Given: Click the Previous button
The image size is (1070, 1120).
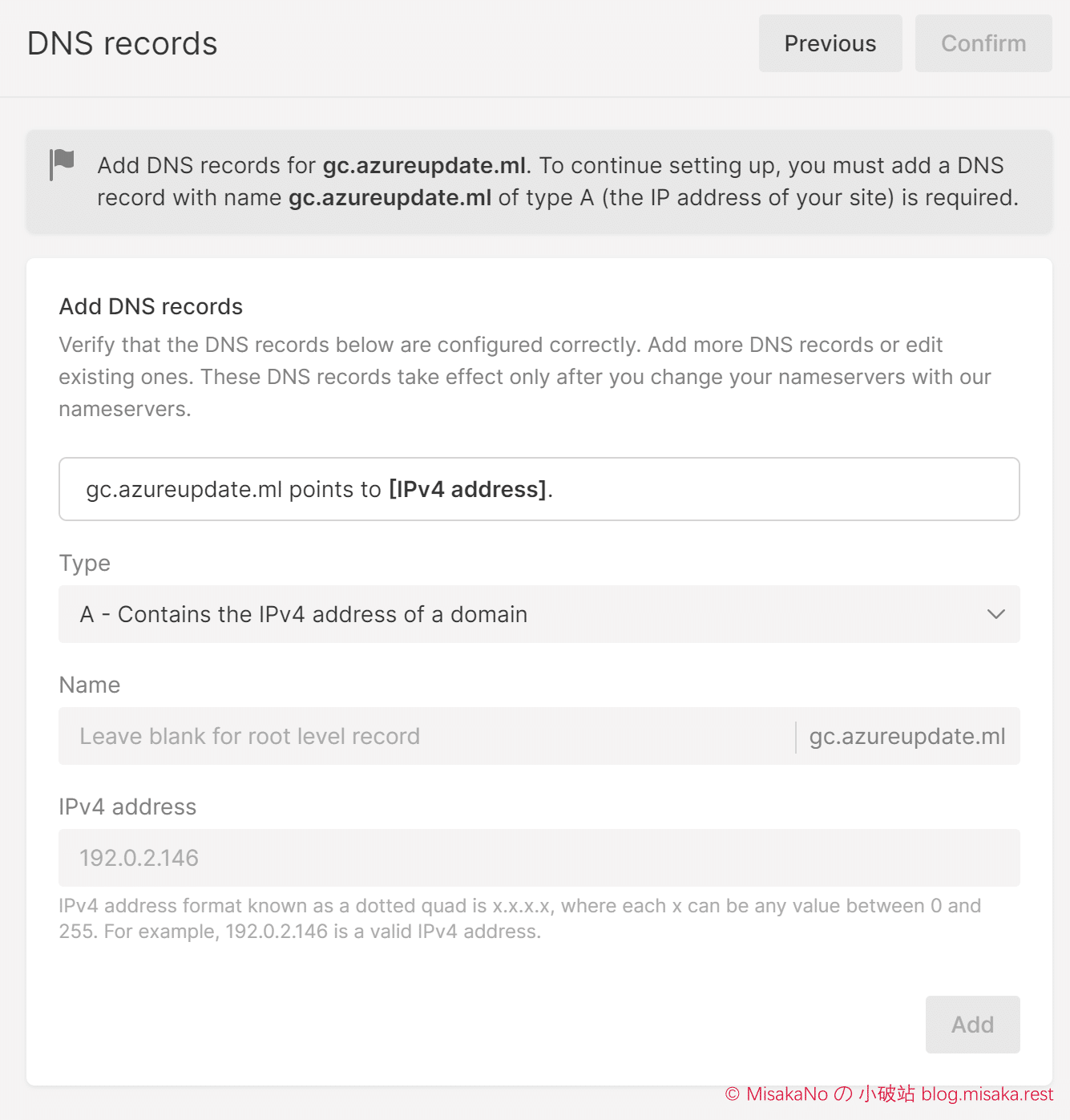Looking at the screenshot, I should 830,43.
